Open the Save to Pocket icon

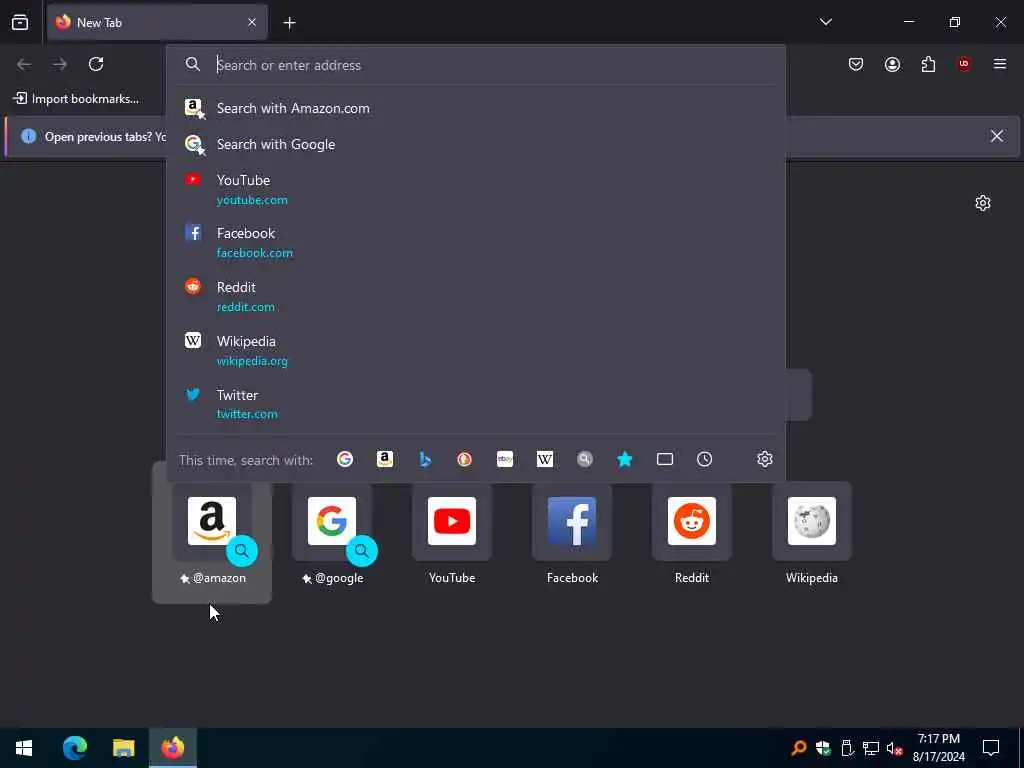(856, 64)
